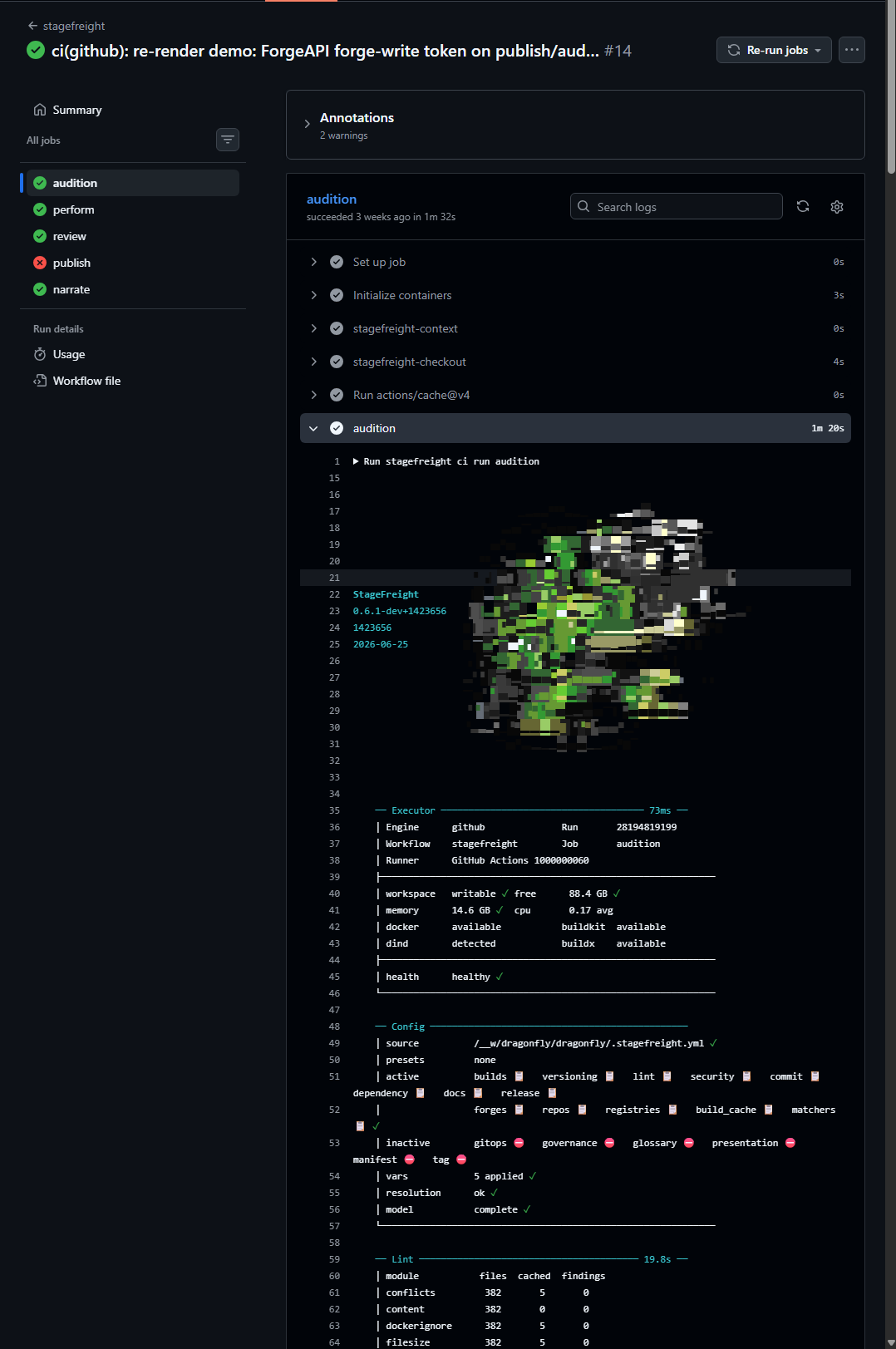The image size is (896, 1349).
Task: Click log line number 35
Action: (334, 810)
